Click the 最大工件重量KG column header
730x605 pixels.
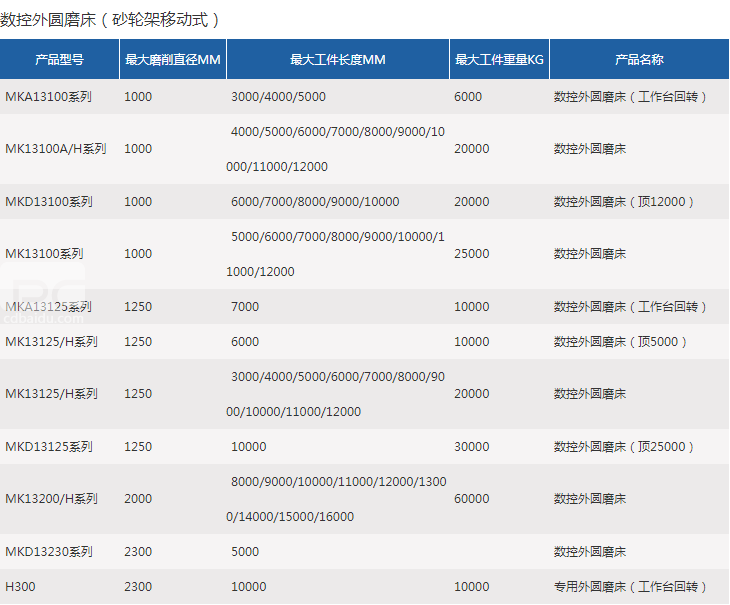[499, 60]
